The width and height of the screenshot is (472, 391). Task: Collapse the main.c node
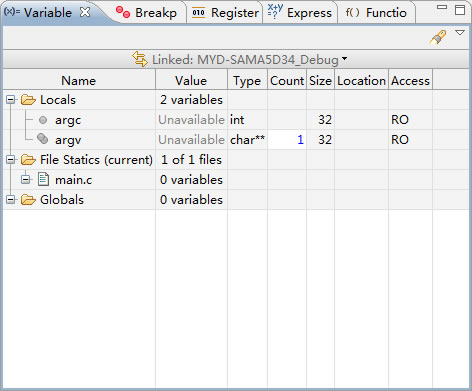pyautogui.click(x=25, y=180)
